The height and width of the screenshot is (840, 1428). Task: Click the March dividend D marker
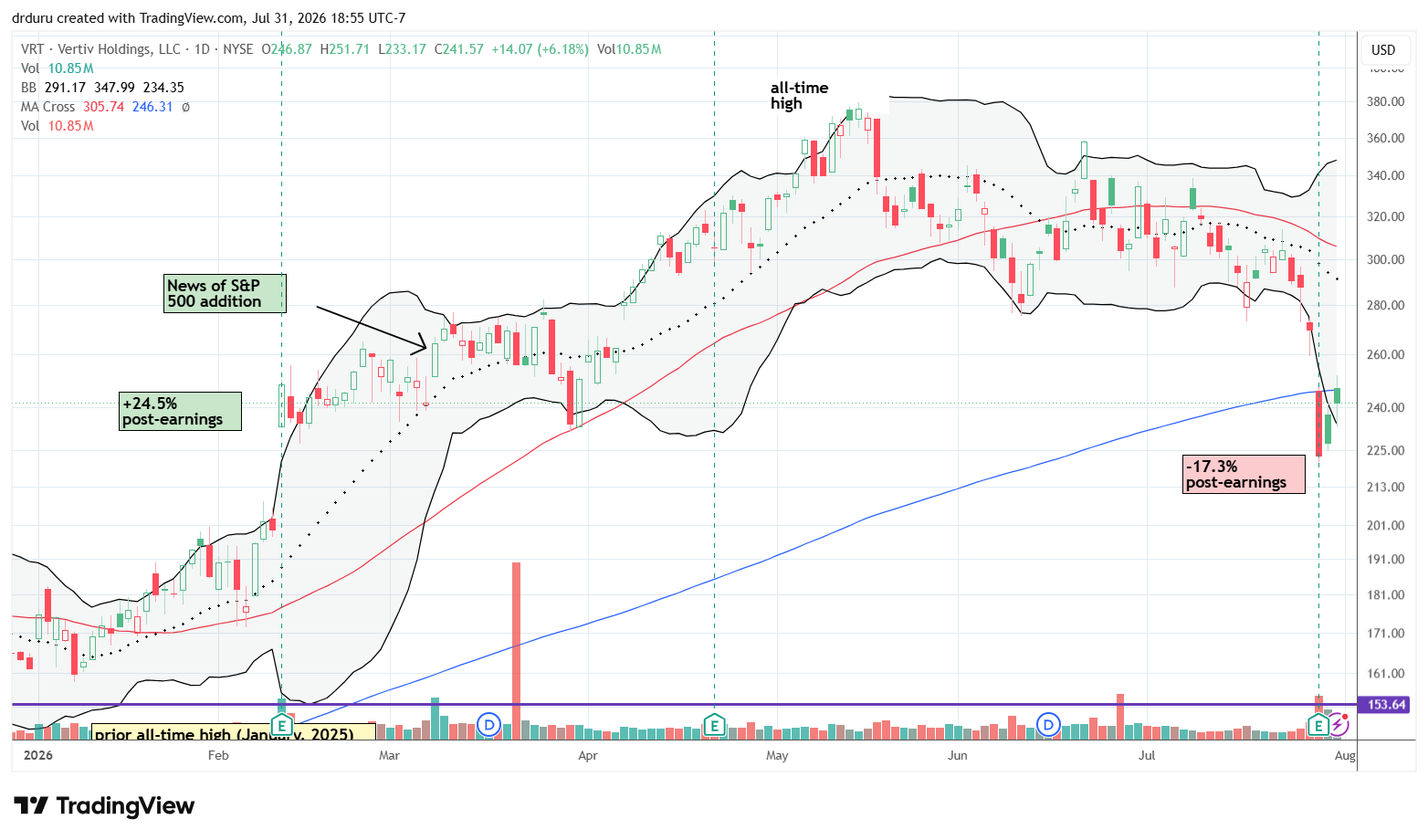(x=489, y=726)
